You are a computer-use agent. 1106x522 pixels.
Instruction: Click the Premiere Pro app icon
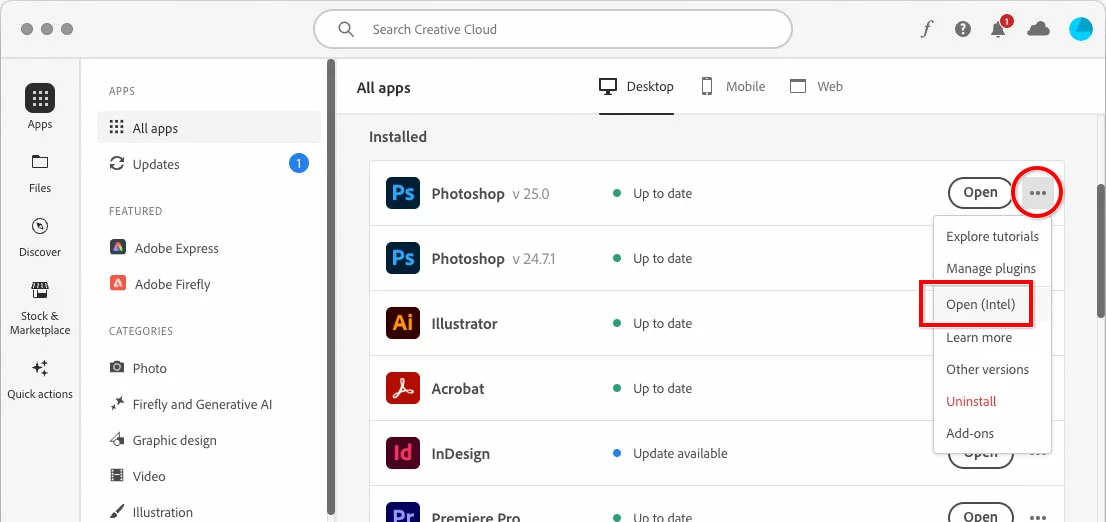pos(403,513)
